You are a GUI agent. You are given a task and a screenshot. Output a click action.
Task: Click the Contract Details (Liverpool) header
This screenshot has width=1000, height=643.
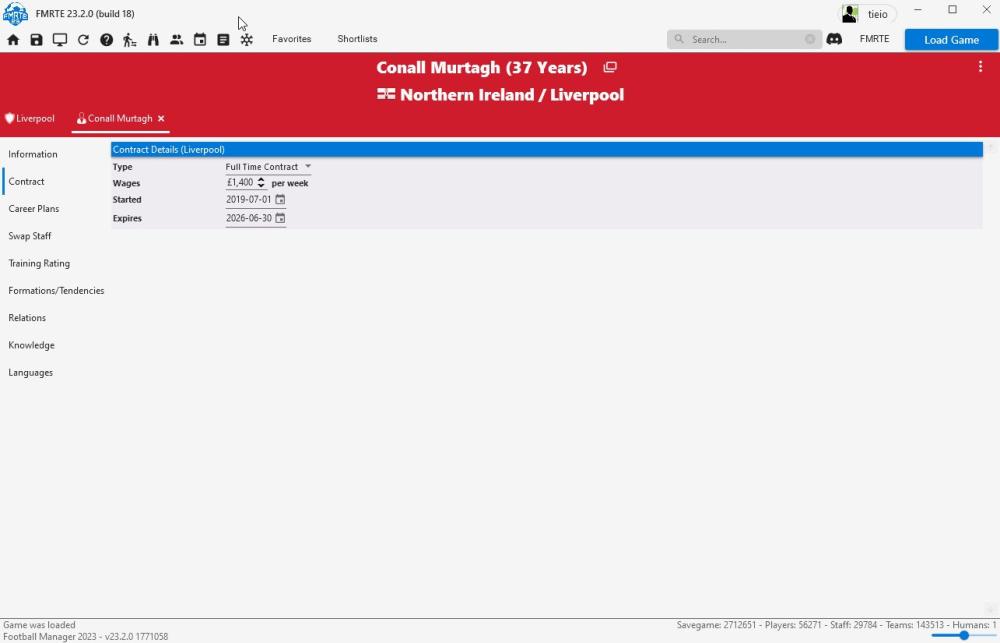point(547,149)
